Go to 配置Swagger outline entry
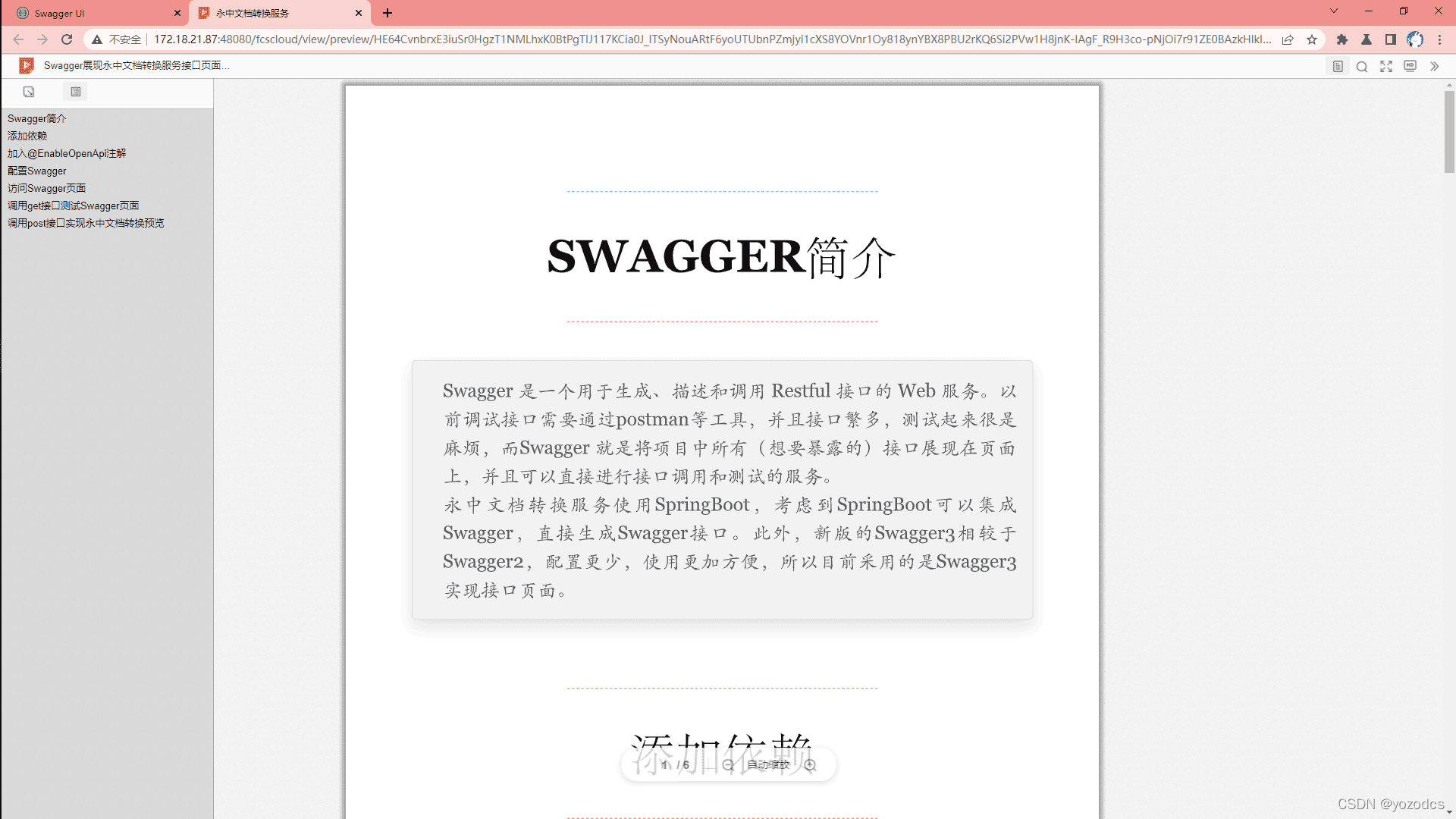This screenshot has height=819, width=1456. (x=36, y=171)
